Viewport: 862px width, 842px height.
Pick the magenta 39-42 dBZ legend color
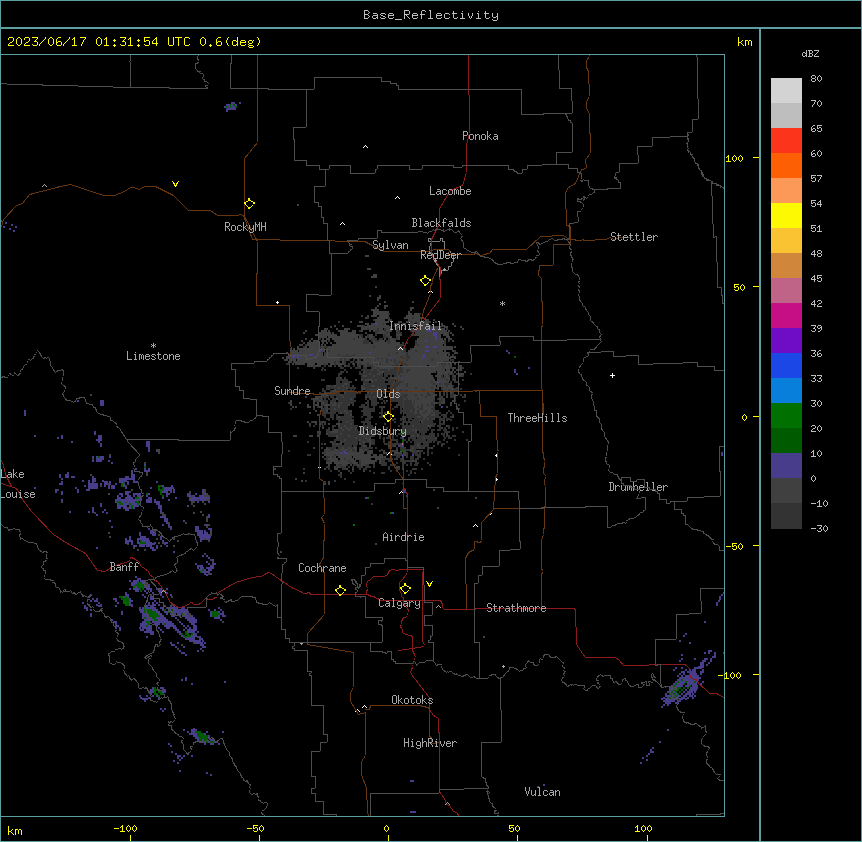click(786, 315)
